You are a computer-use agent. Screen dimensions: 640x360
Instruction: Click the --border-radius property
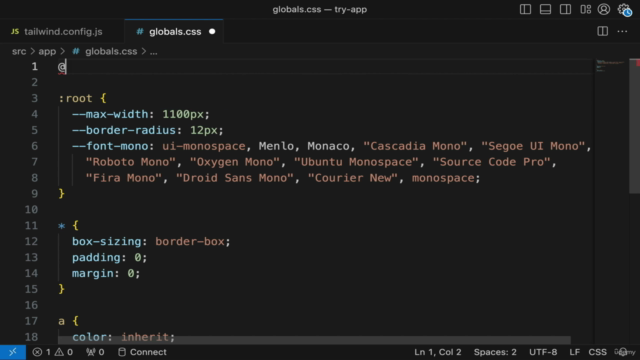click(x=124, y=130)
